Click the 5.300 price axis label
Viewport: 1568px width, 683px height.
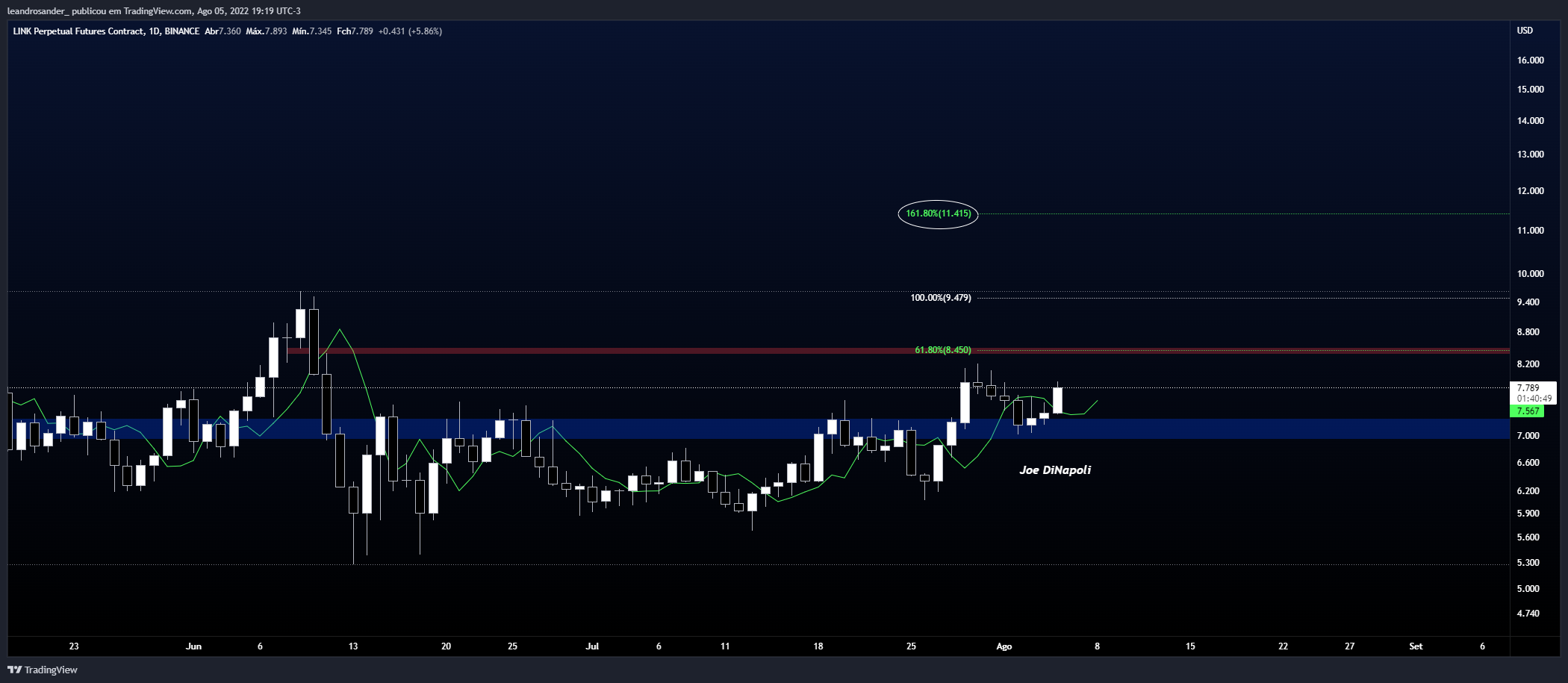tap(1528, 563)
